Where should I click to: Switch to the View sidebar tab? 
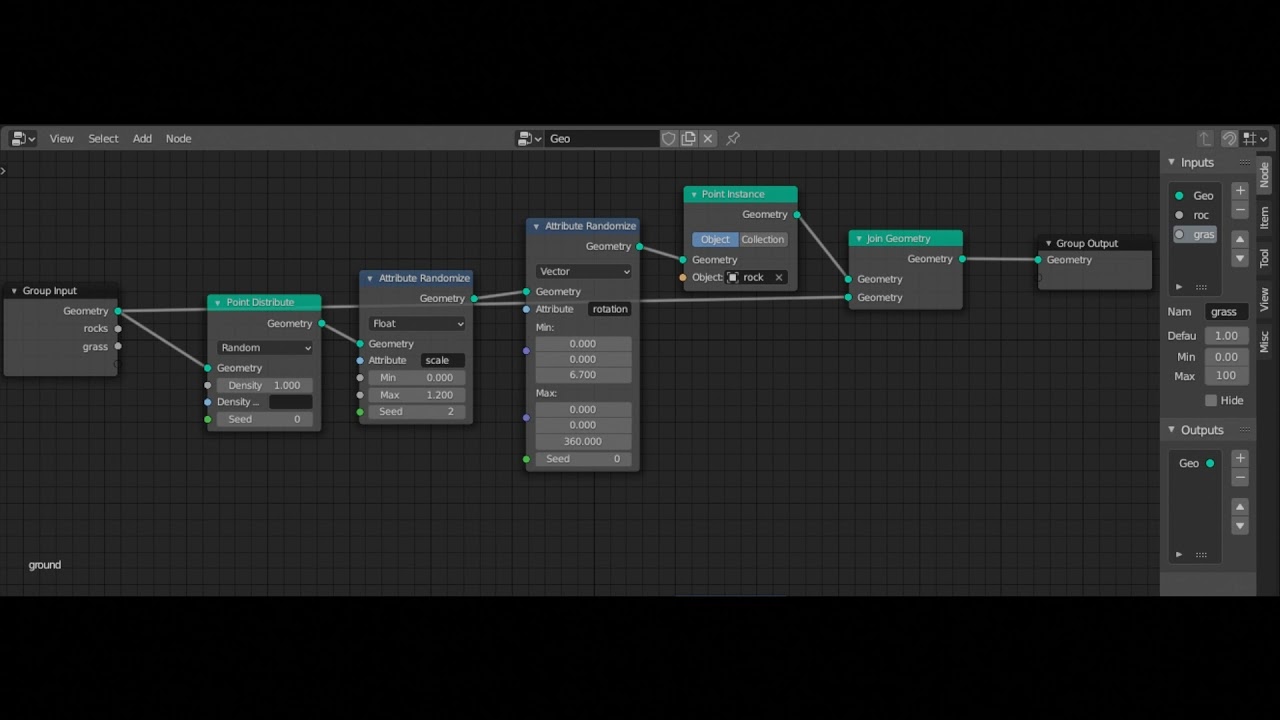tap(1264, 298)
